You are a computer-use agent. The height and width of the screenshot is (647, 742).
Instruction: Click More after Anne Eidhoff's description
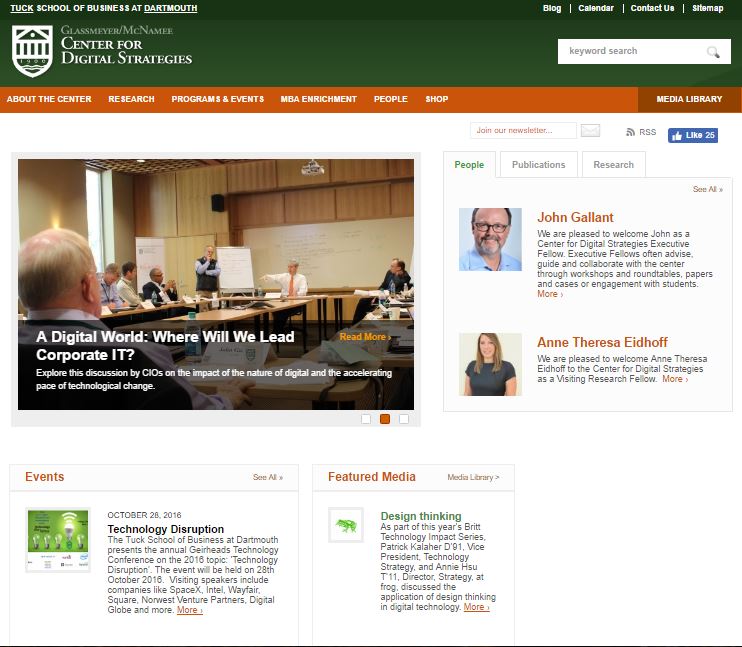point(675,379)
